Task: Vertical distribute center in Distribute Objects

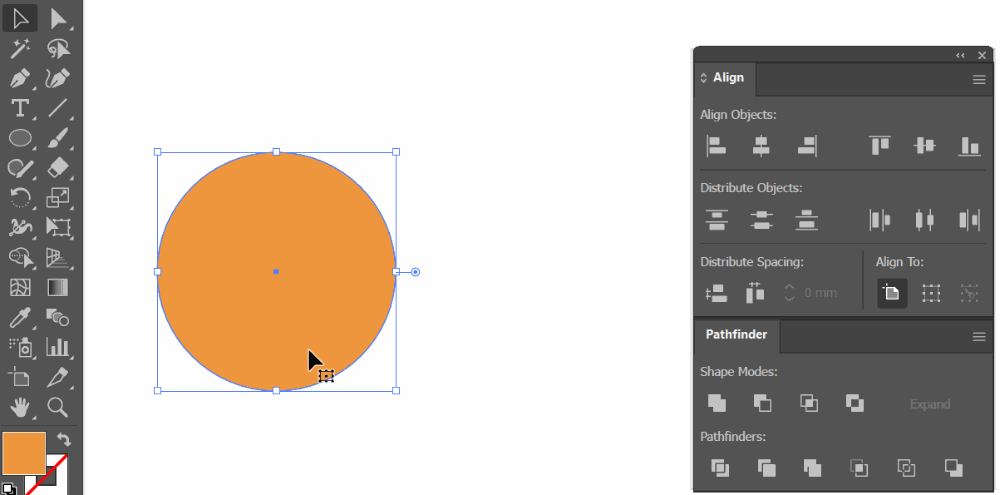Action: 761,220
